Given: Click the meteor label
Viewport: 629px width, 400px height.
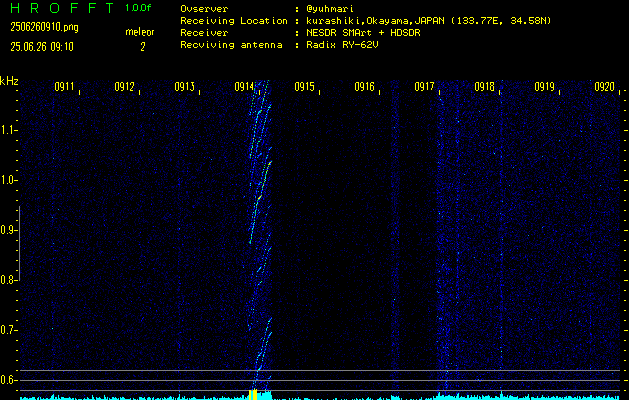Looking at the screenshot, I should click(x=140, y=32).
